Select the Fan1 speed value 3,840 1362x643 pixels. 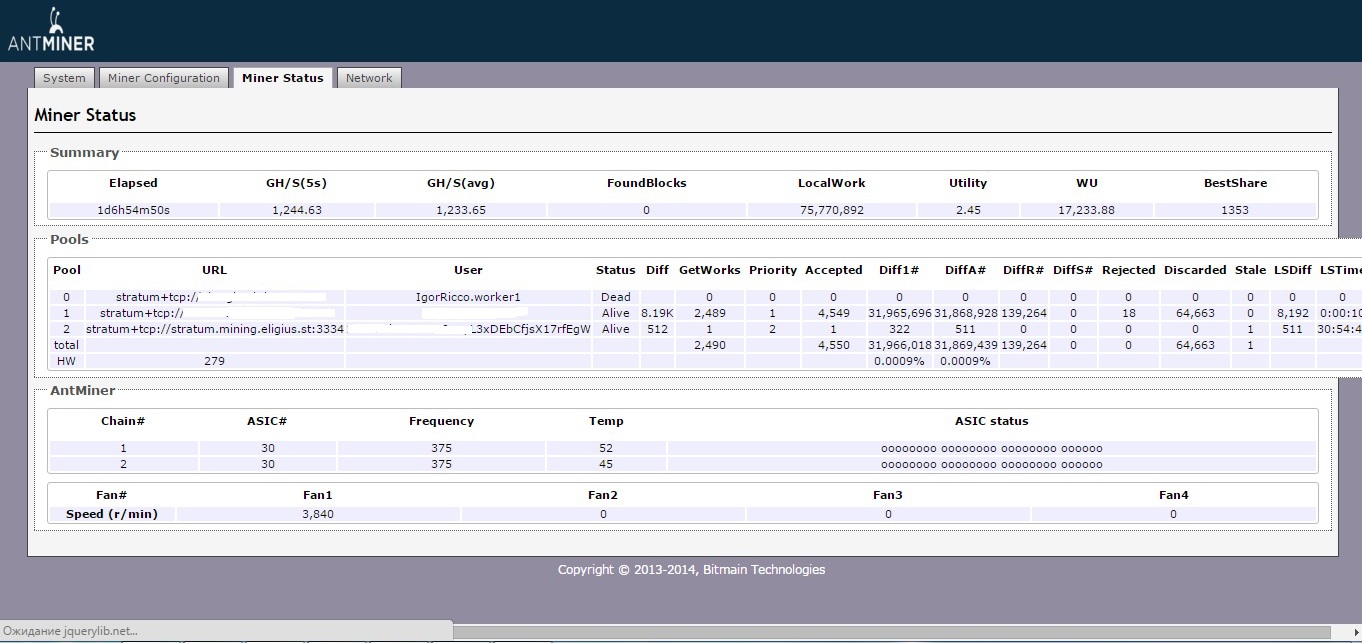tap(318, 514)
